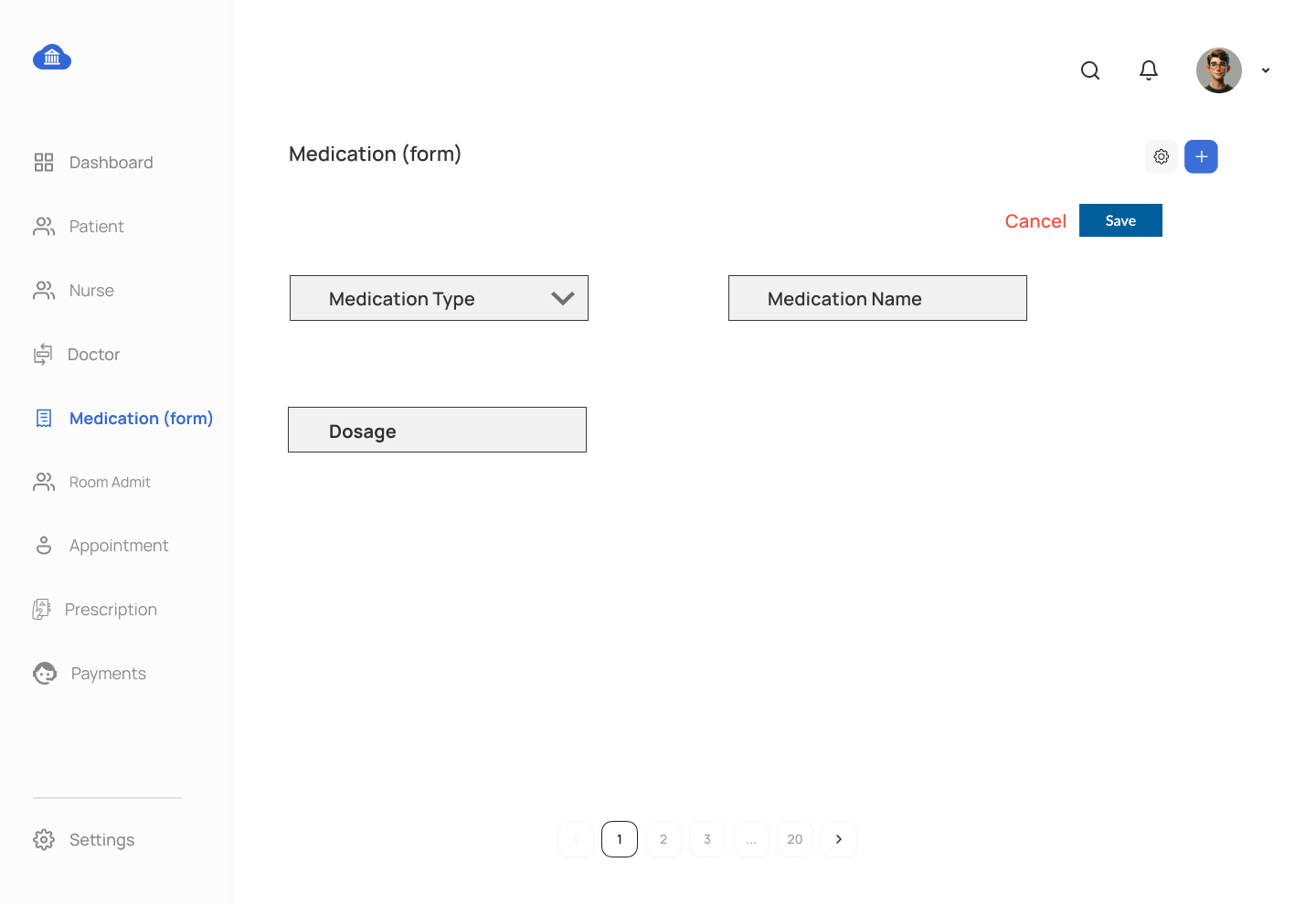Click the Payments sidebar icon

45,674
